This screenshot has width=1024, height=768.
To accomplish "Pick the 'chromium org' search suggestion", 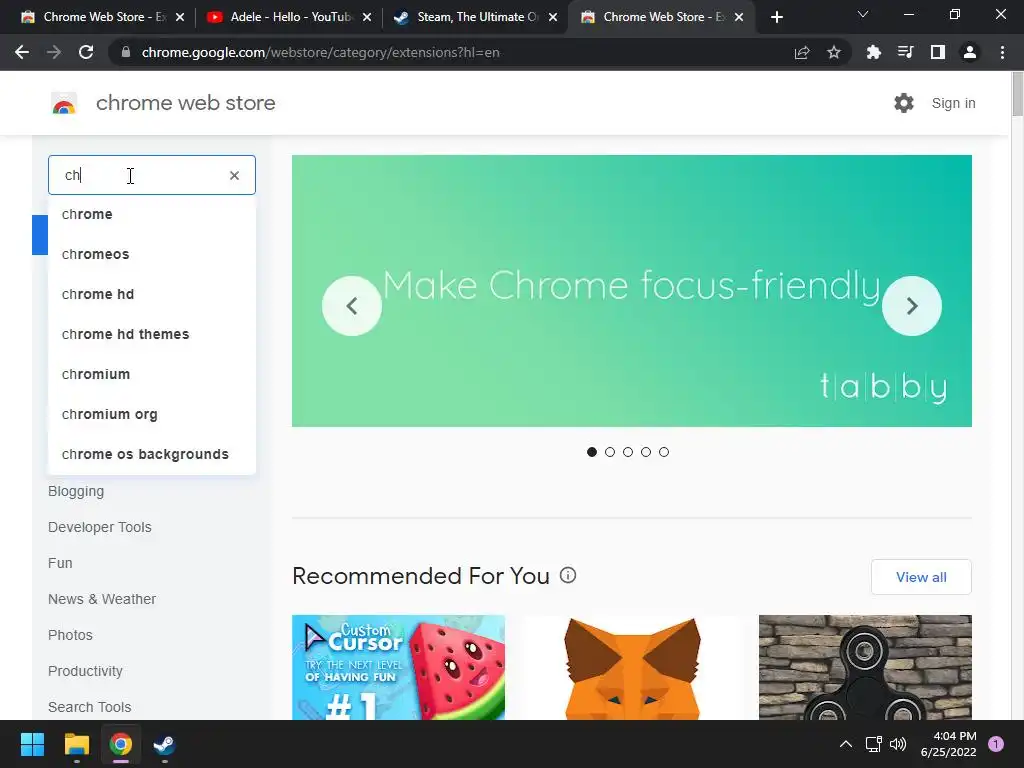I will click(152, 414).
